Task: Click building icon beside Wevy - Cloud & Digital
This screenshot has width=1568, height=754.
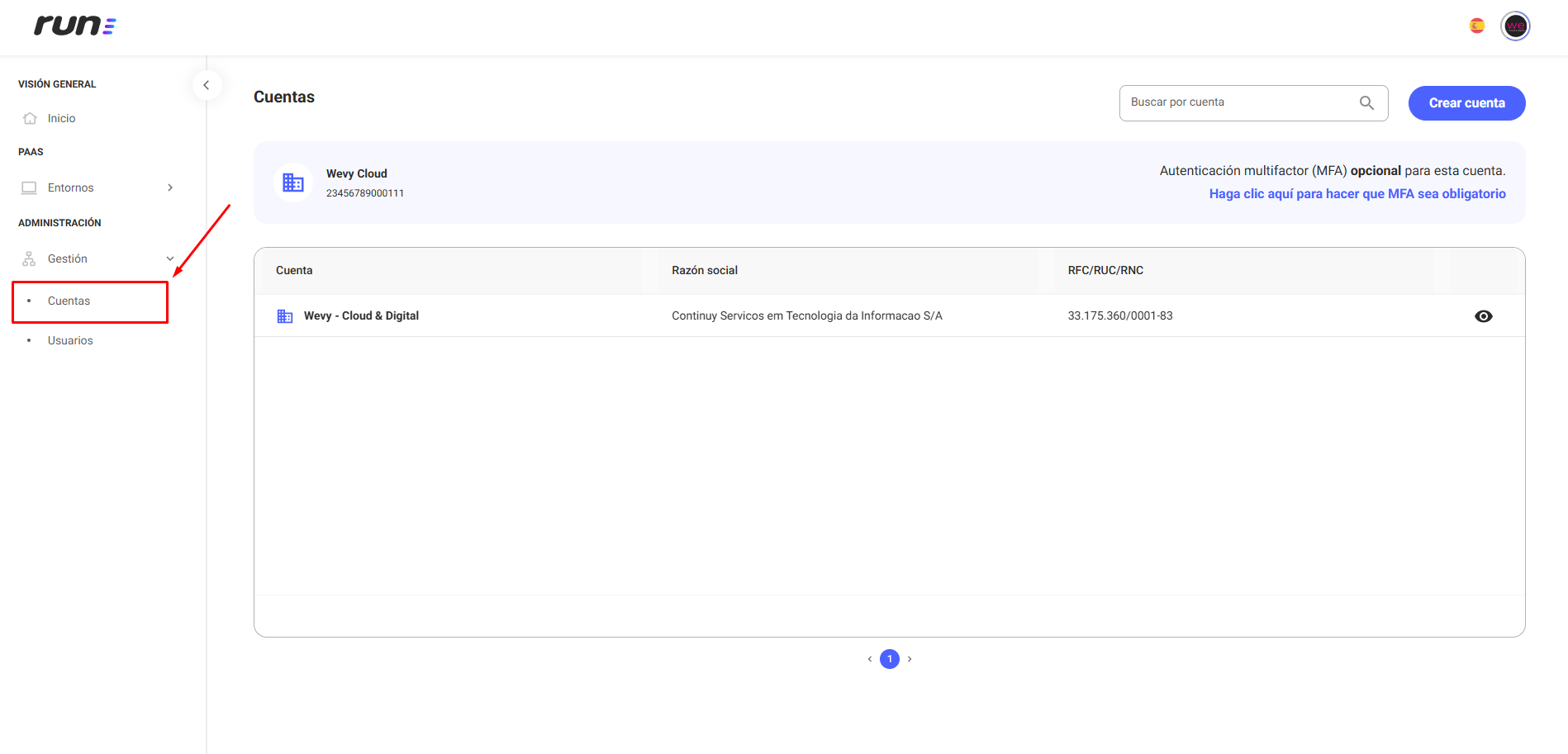Action: [285, 315]
